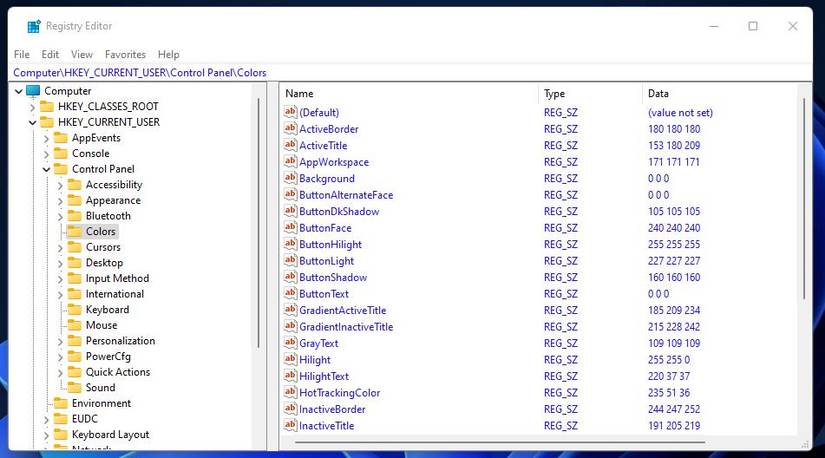The height and width of the screenshot is (458, 825).
Task: Click the Environment key folder icon
Action: pos(61,403)
